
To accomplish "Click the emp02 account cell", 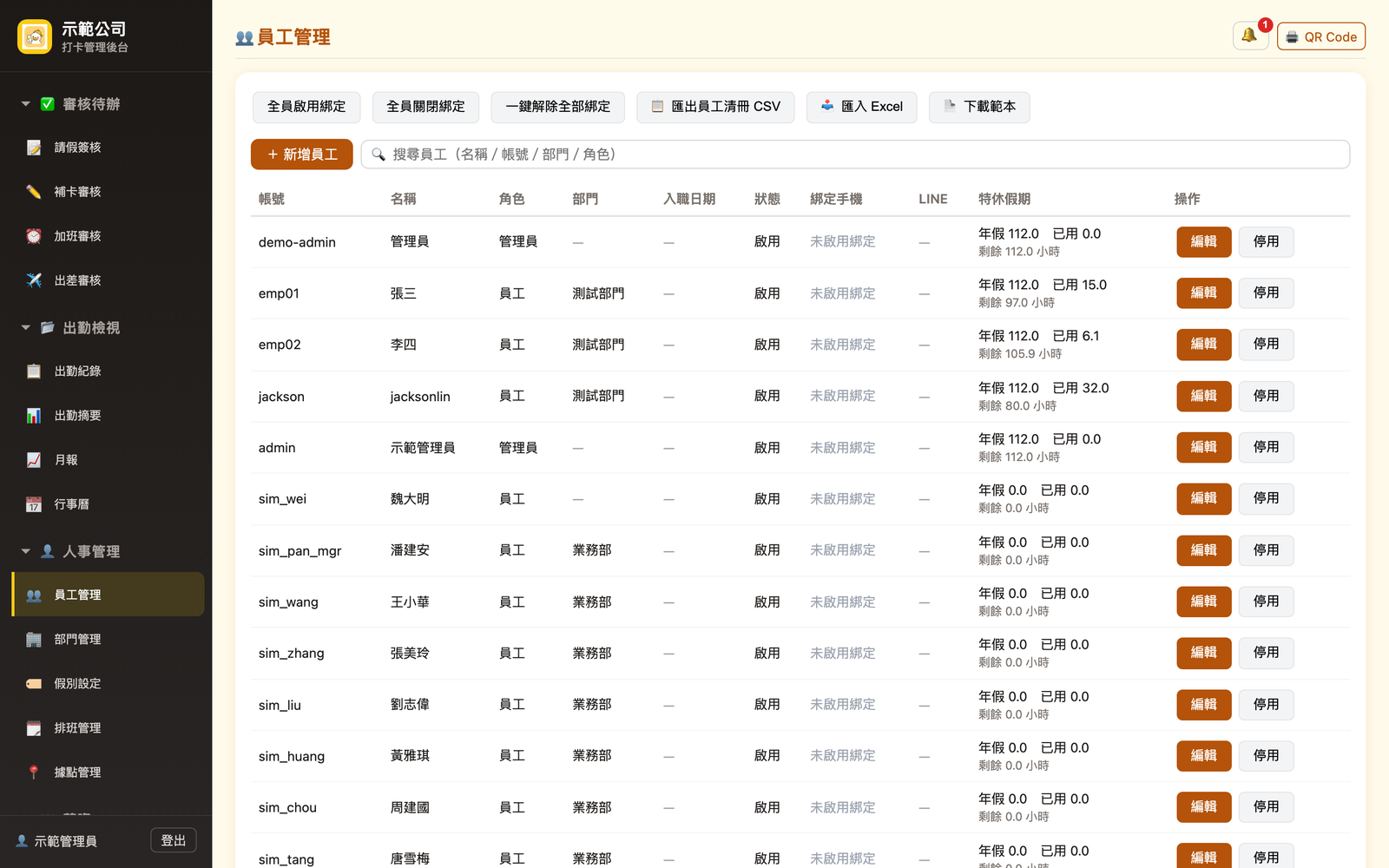I will point(280,345).
